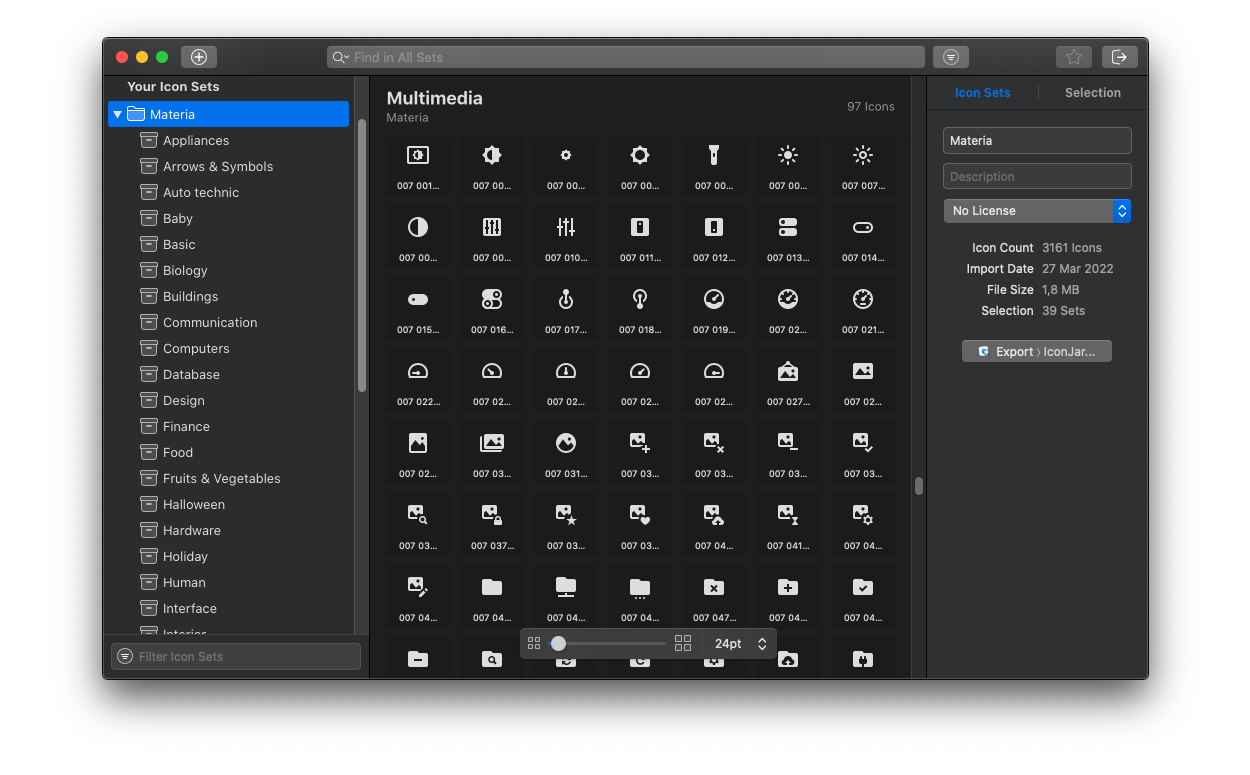The image size is (1250, 775).
Task: Switch to the Selection tab
Action: point(1092,92)
